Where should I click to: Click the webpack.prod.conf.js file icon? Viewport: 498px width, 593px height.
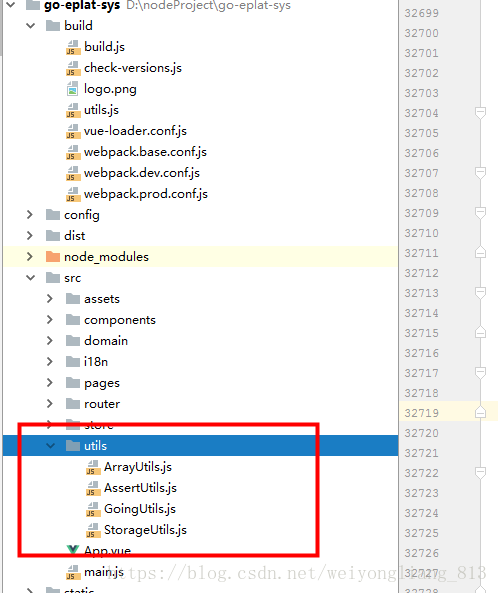pos(73,194)
